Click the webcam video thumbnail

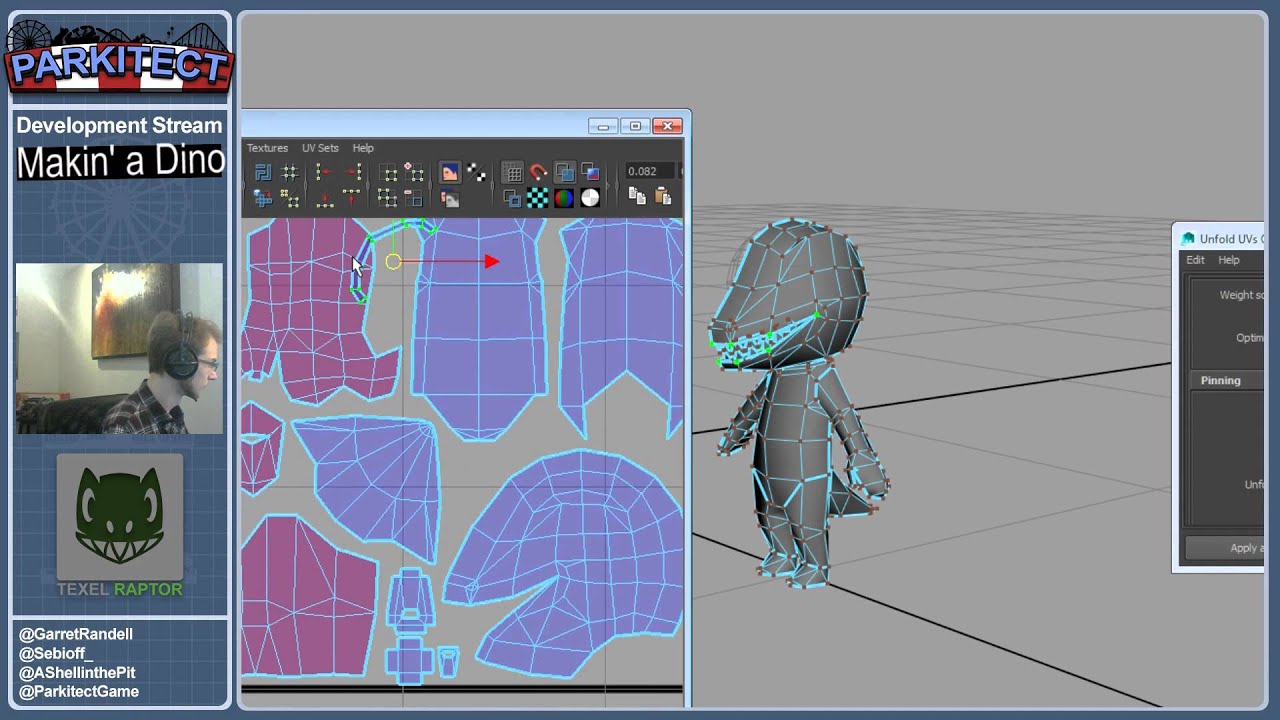click(x=119, y=348)
